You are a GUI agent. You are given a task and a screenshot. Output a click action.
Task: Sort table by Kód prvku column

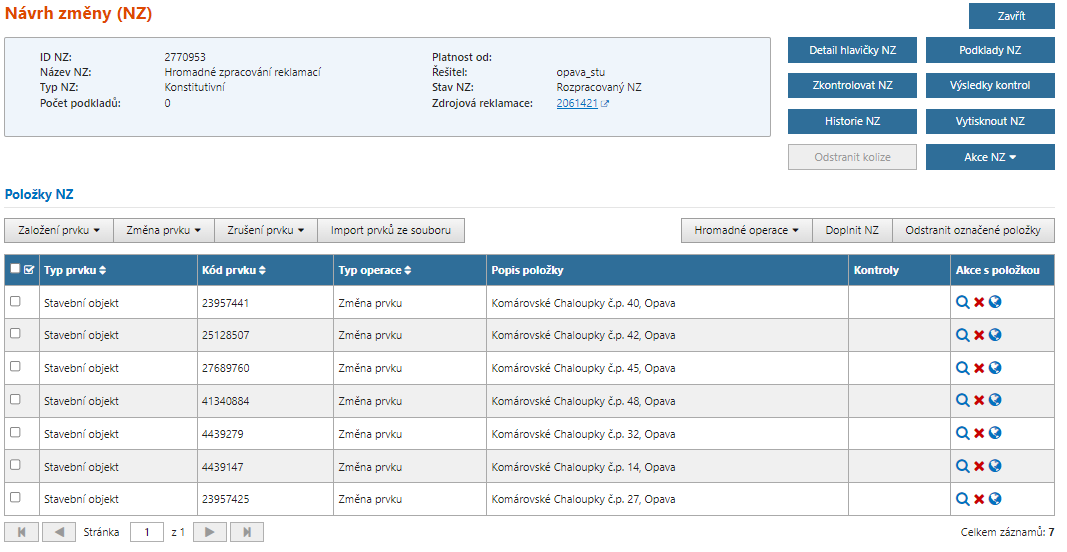pyautogui.click(x=234, y=270)
